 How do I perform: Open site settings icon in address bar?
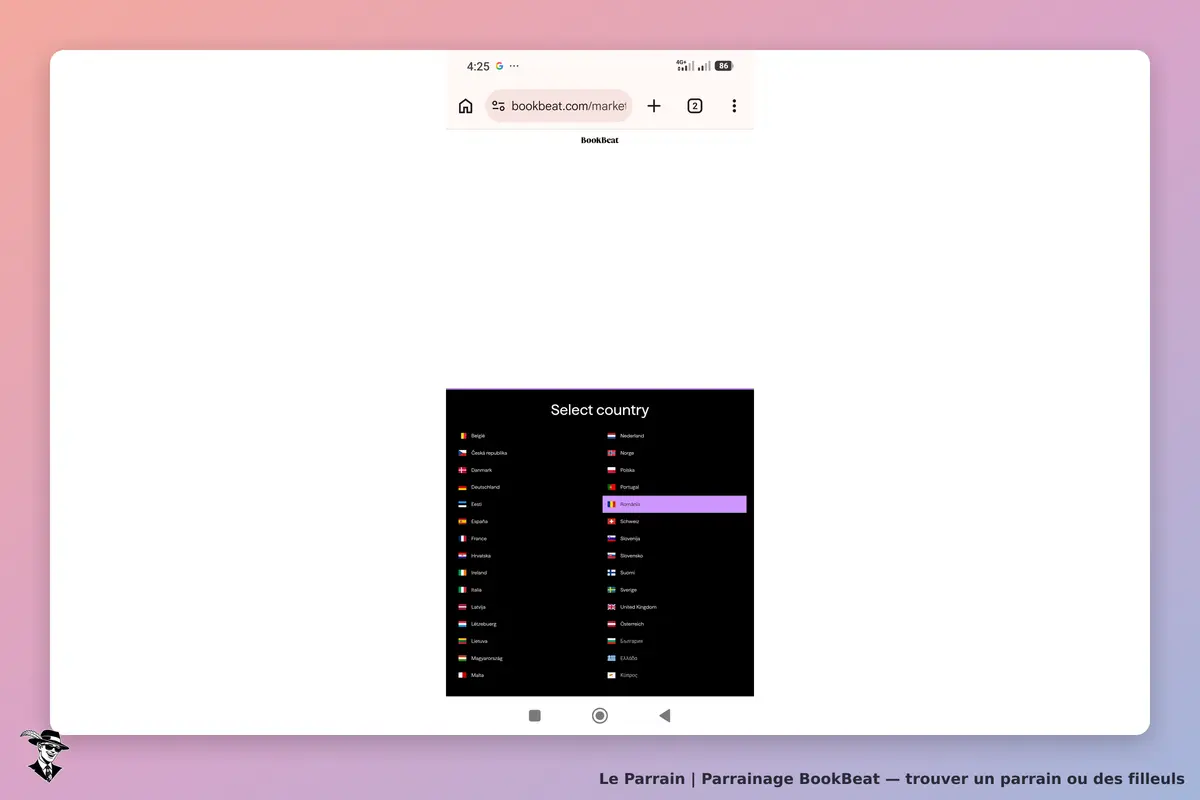tap(498, 106)
